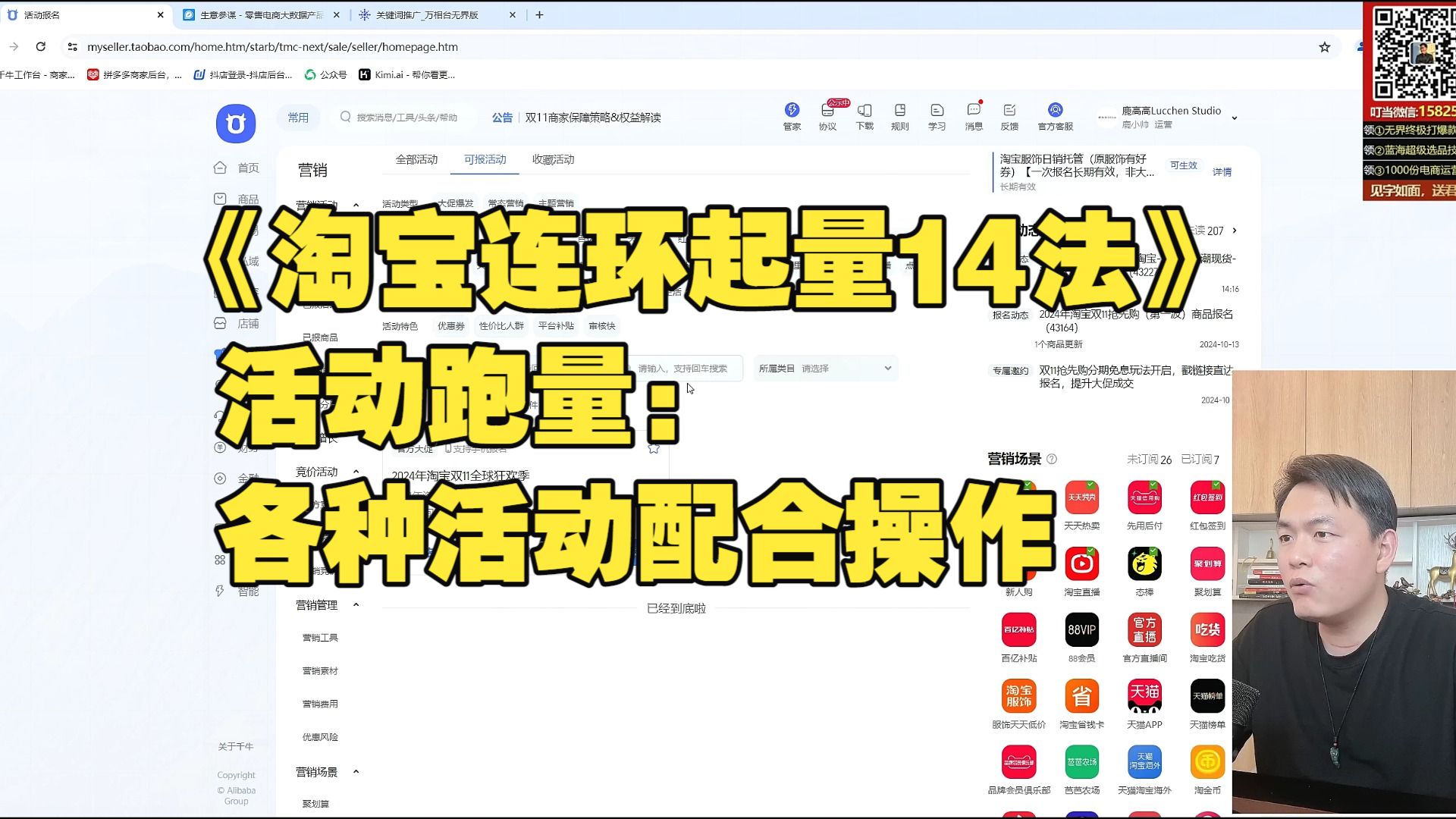The height and width of the screenshot is (819, 1456).
Task: Open 营销费用 sidebar link
Action: tap(320, 704)
